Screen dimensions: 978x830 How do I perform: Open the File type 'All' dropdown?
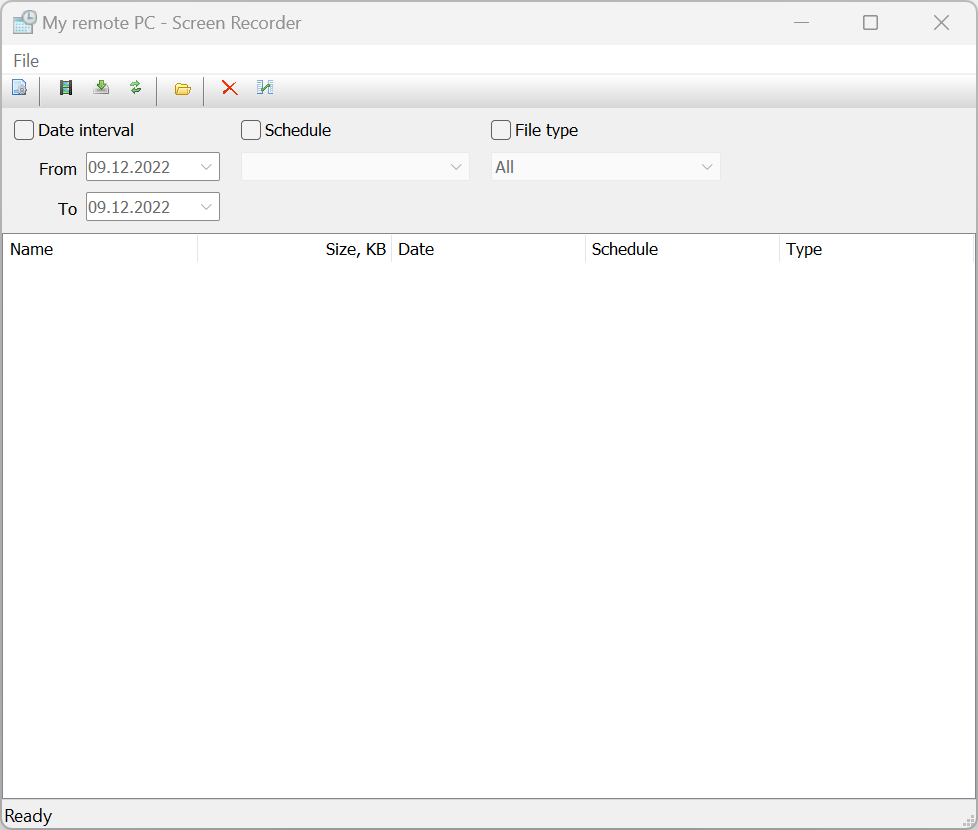pos(707,167)
